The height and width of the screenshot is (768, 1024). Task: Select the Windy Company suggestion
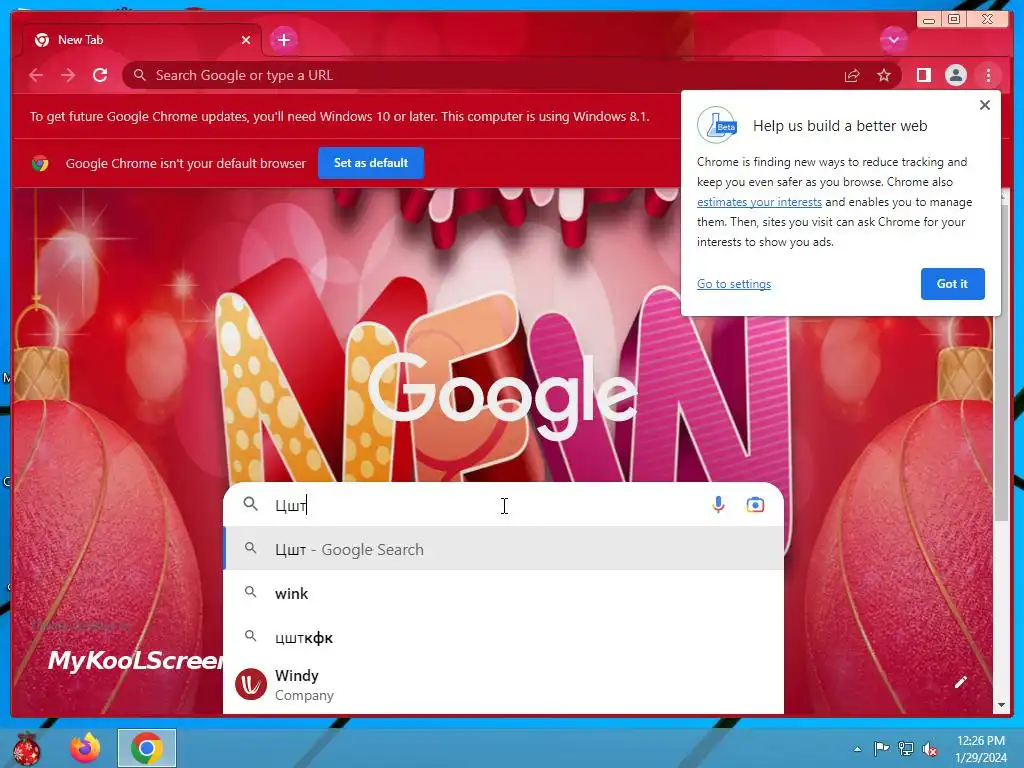(503, 684)
